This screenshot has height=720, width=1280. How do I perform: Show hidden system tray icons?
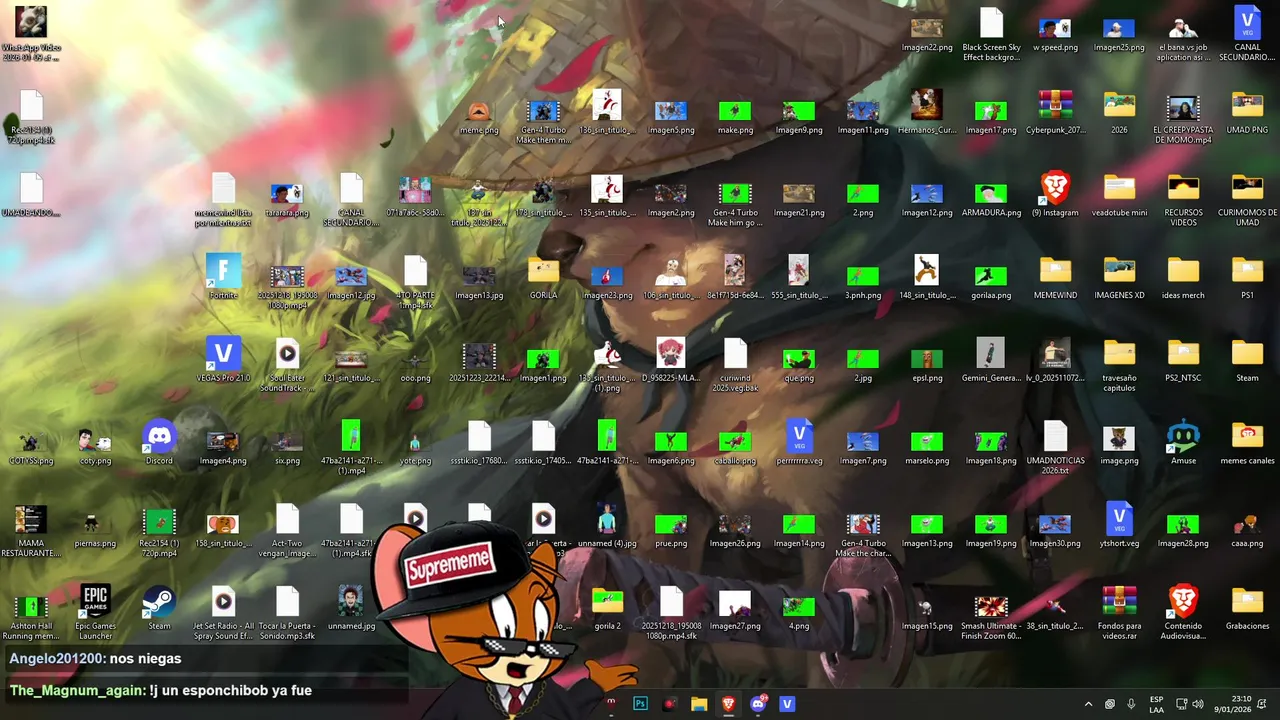pos(1089,704)
